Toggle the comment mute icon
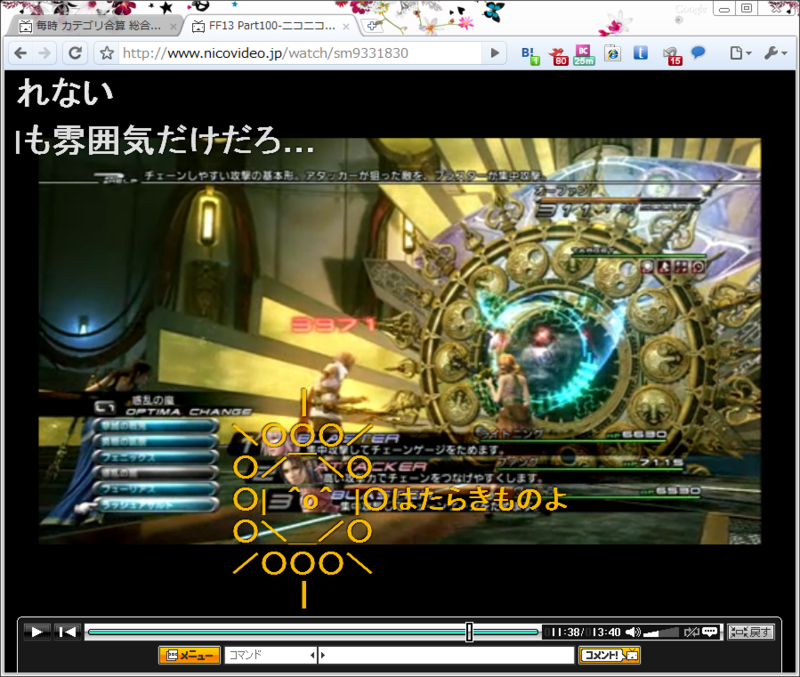The image size is (800, 677). point(691,632)
